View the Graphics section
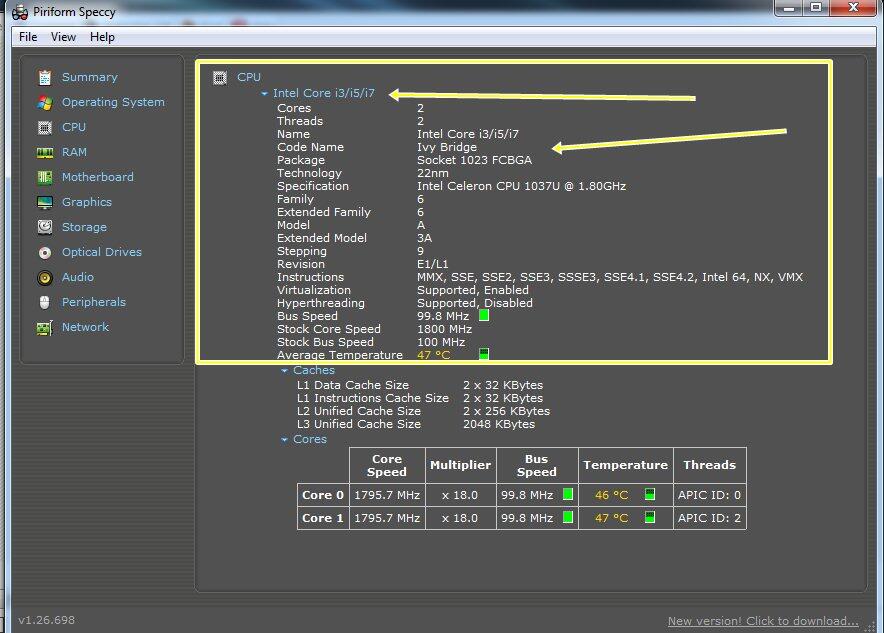The image size is (884, 633). [x=87, y=202]
